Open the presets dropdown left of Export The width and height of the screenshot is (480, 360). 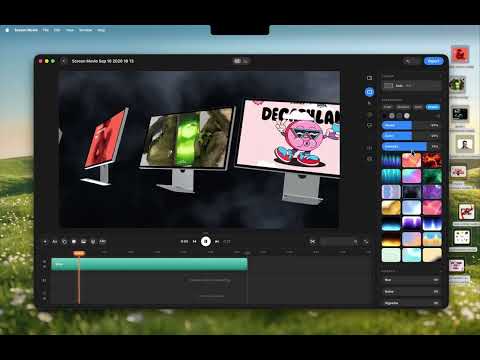coord(411,61)
